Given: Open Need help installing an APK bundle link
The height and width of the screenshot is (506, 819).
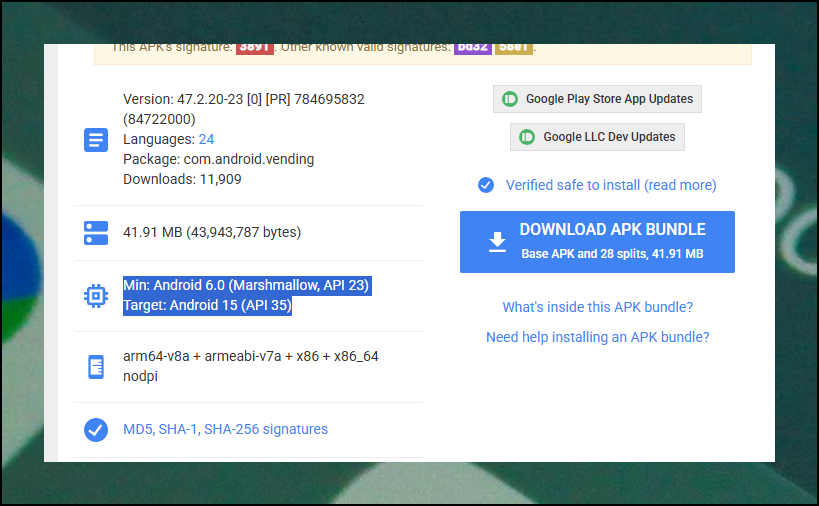Looking at the screenshot, I should [x=598, y=337].
